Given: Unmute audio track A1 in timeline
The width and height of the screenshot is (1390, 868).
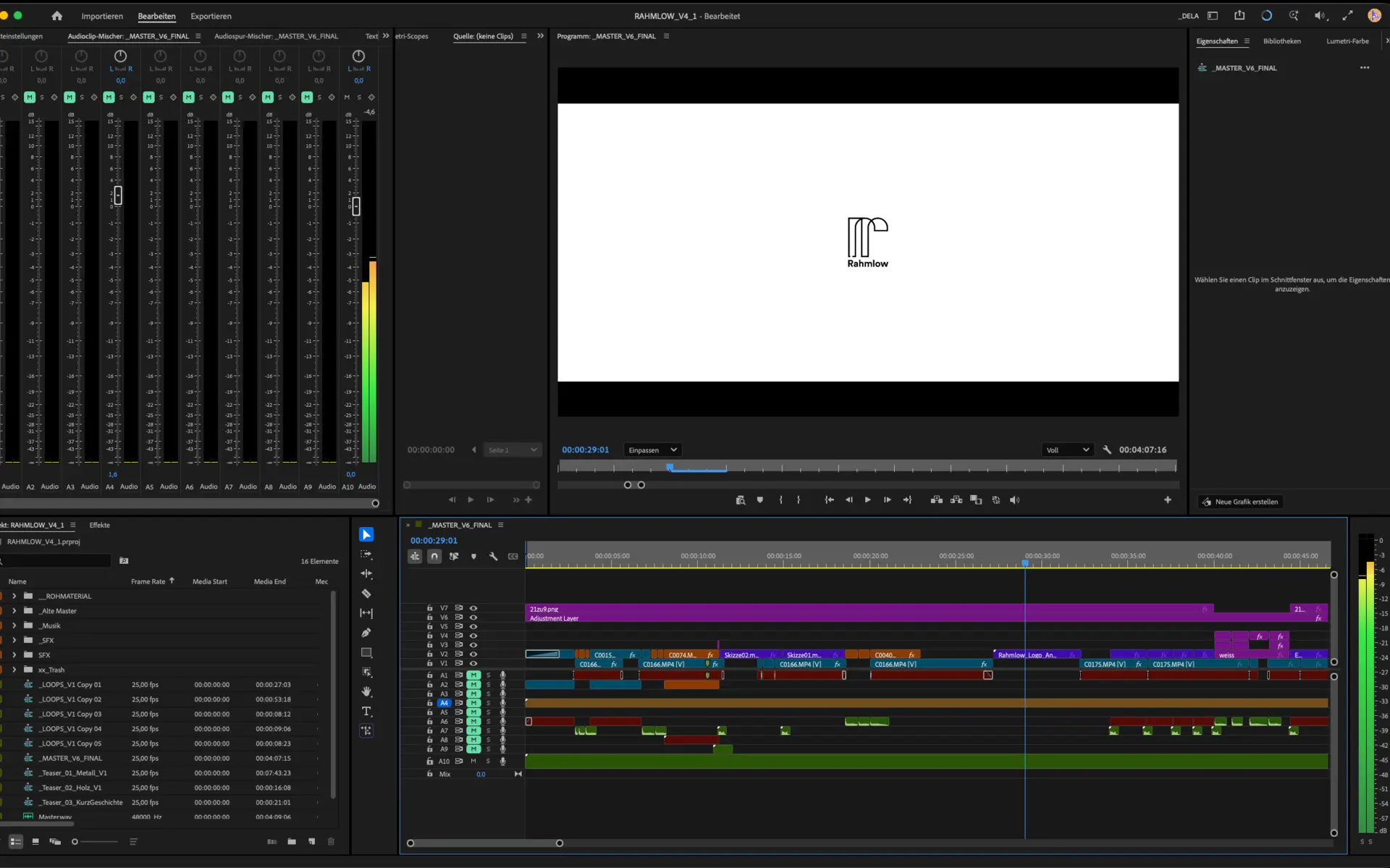Looking at the screenshot, I should click(x=473, y=675).
